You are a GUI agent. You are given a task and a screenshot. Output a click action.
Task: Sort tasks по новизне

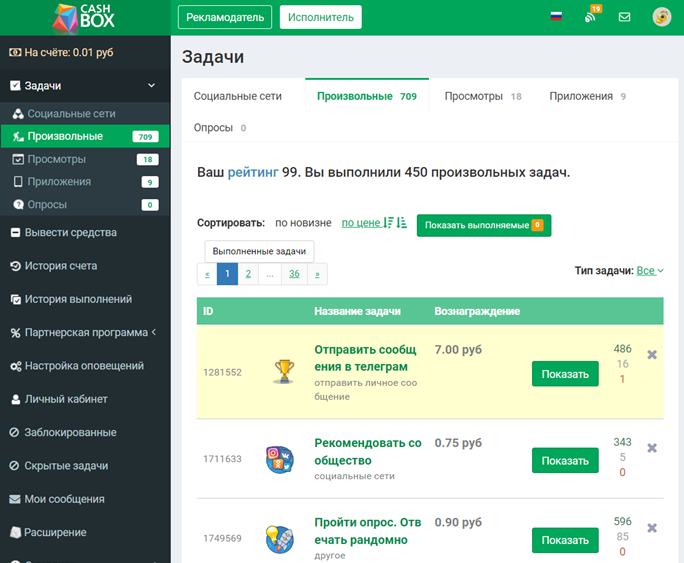click(x=303, y=223)
